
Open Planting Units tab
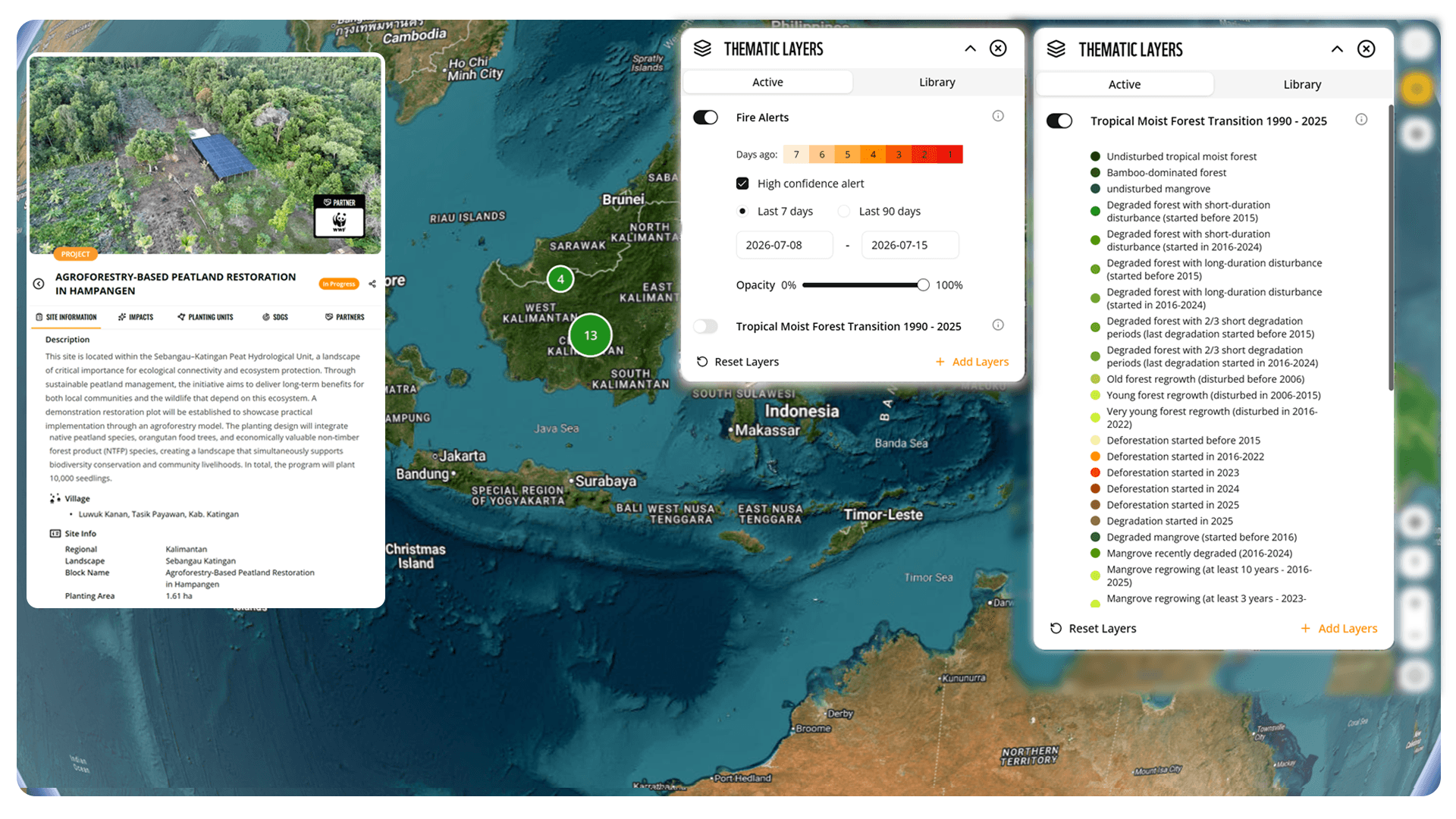click(205, 317)
